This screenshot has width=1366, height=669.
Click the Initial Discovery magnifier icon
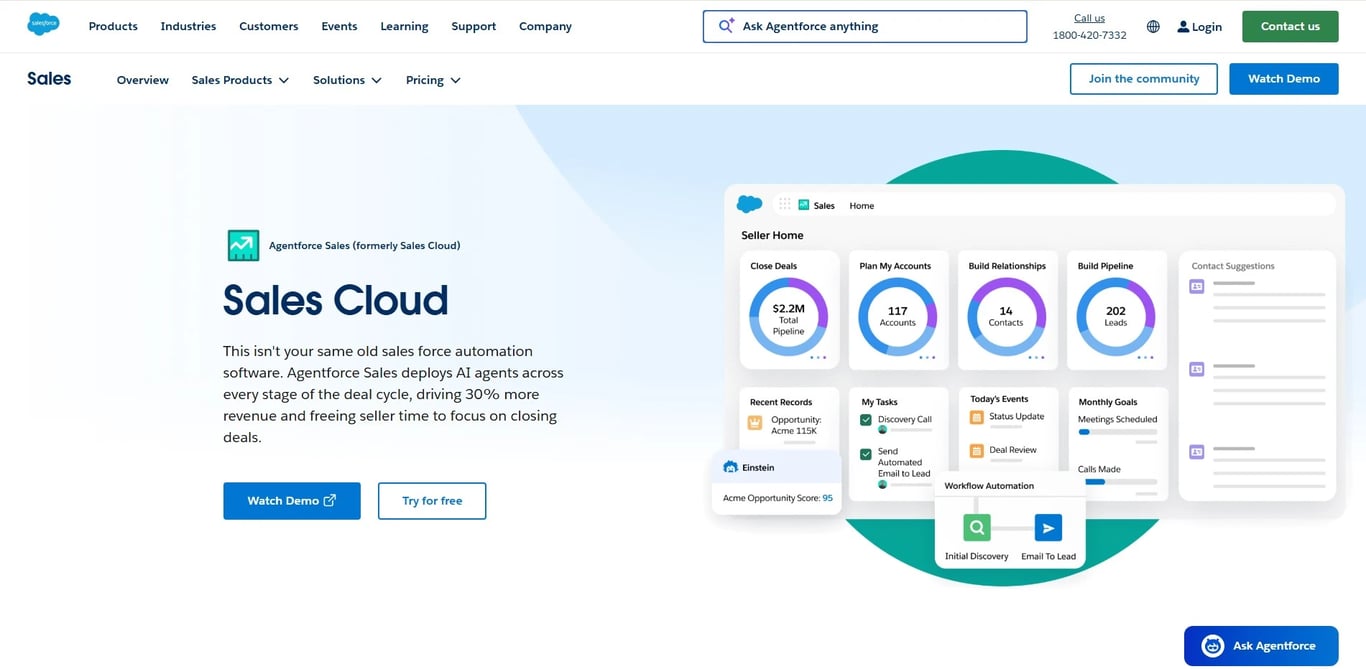point(977,528)
